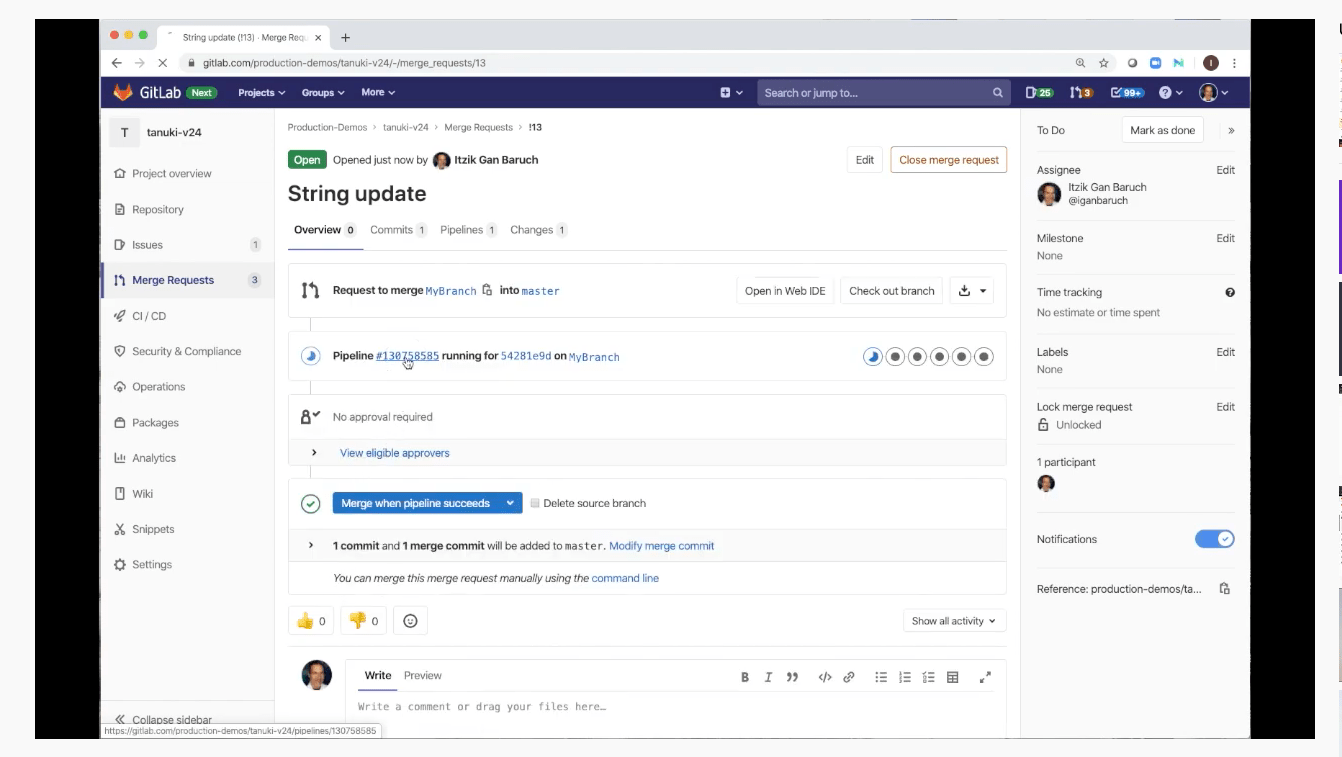The image size is (1342, 757).
Task: Open the Show all activity dropdown
Action: click(953, 621)
